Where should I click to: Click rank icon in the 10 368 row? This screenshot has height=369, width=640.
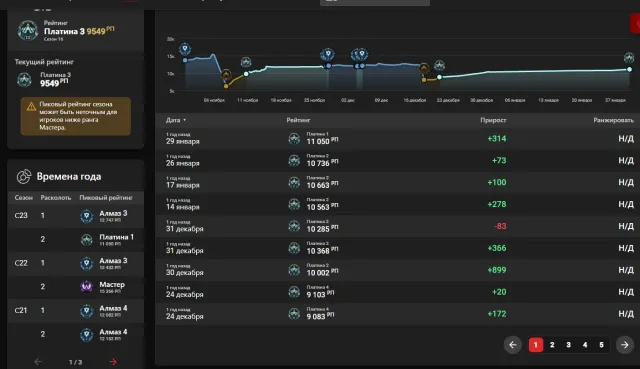[294, 248]
